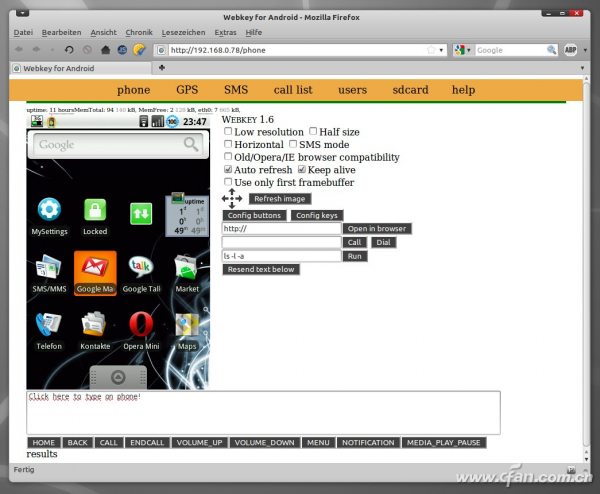Check the Horizontal option
The image size is (600, 494).
click(x=228, y=144)
